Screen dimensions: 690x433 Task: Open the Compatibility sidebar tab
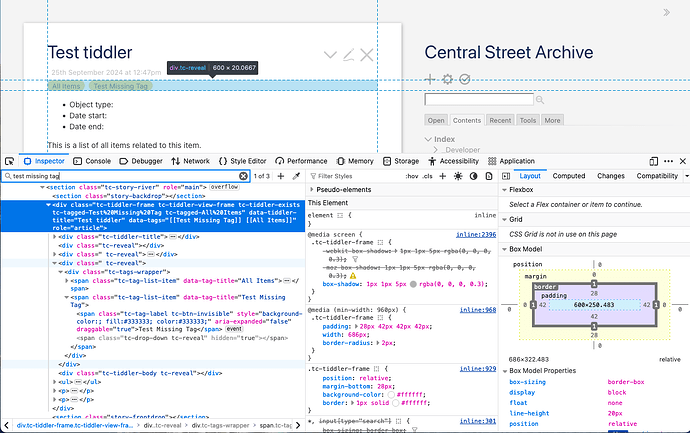pos(657,176)
